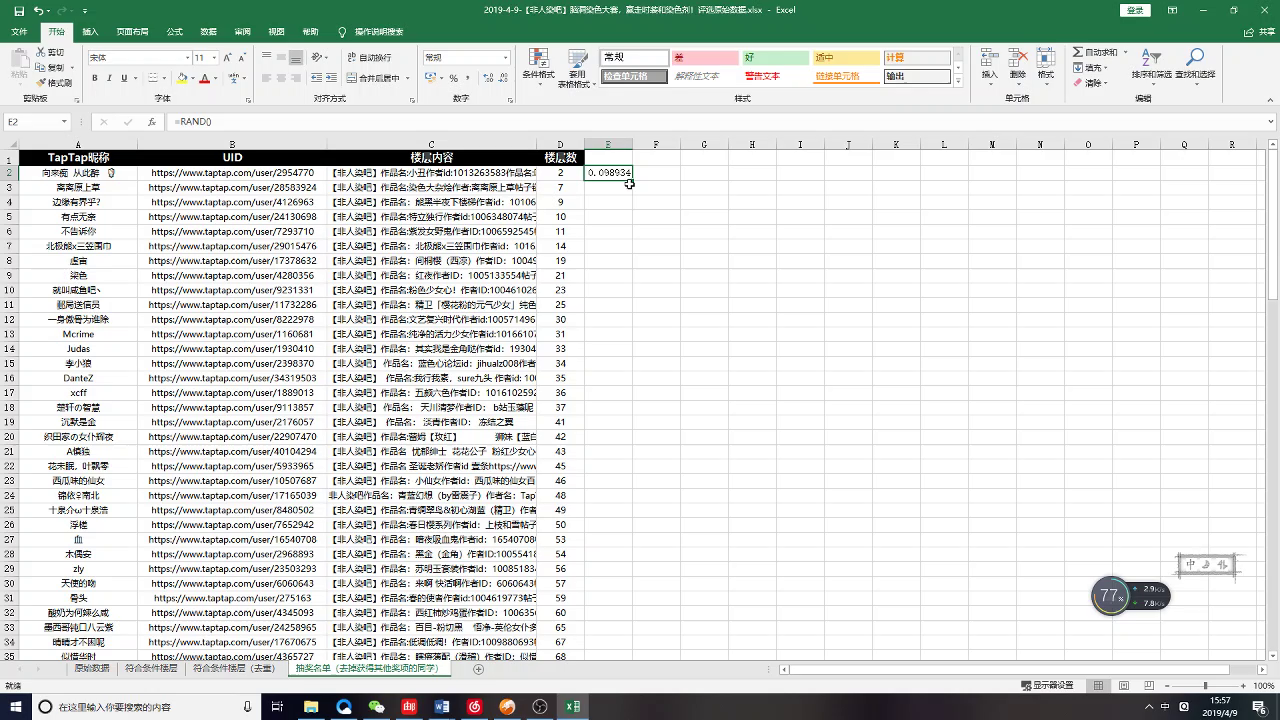Apply the 适中 (Neutral) cell style
The image size is (1280, 720).
(845, 58)
